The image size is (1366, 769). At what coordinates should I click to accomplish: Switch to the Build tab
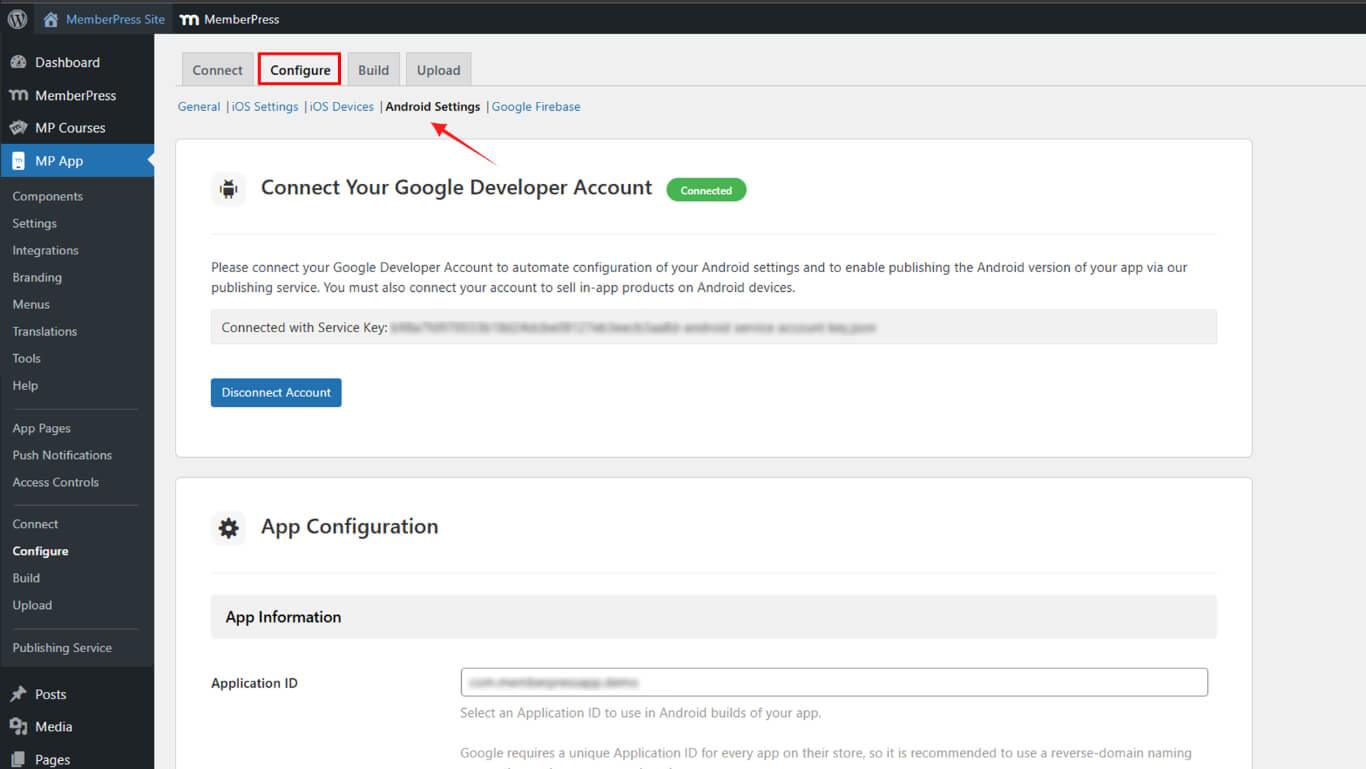click(373, 70)
